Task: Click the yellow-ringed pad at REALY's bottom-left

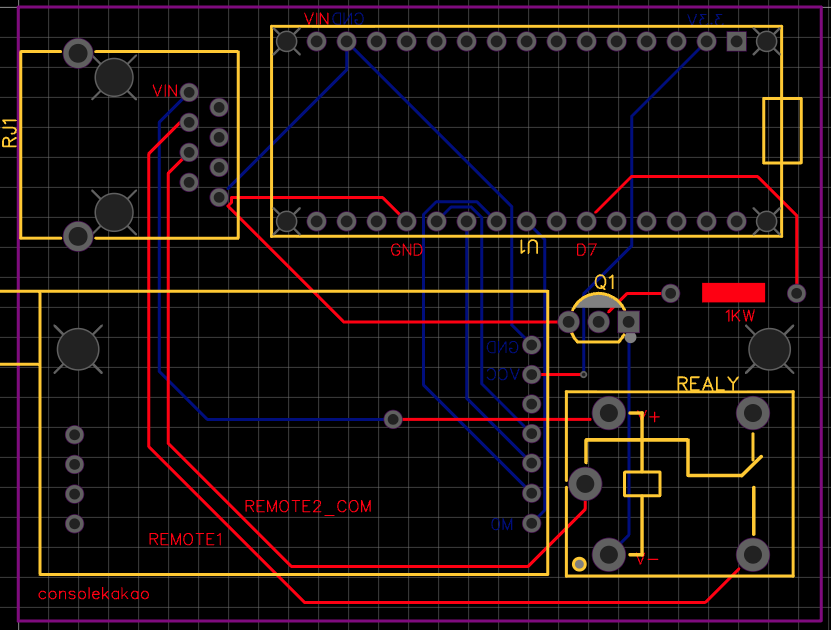Action: pyautogui.click(x=578, y=564)
